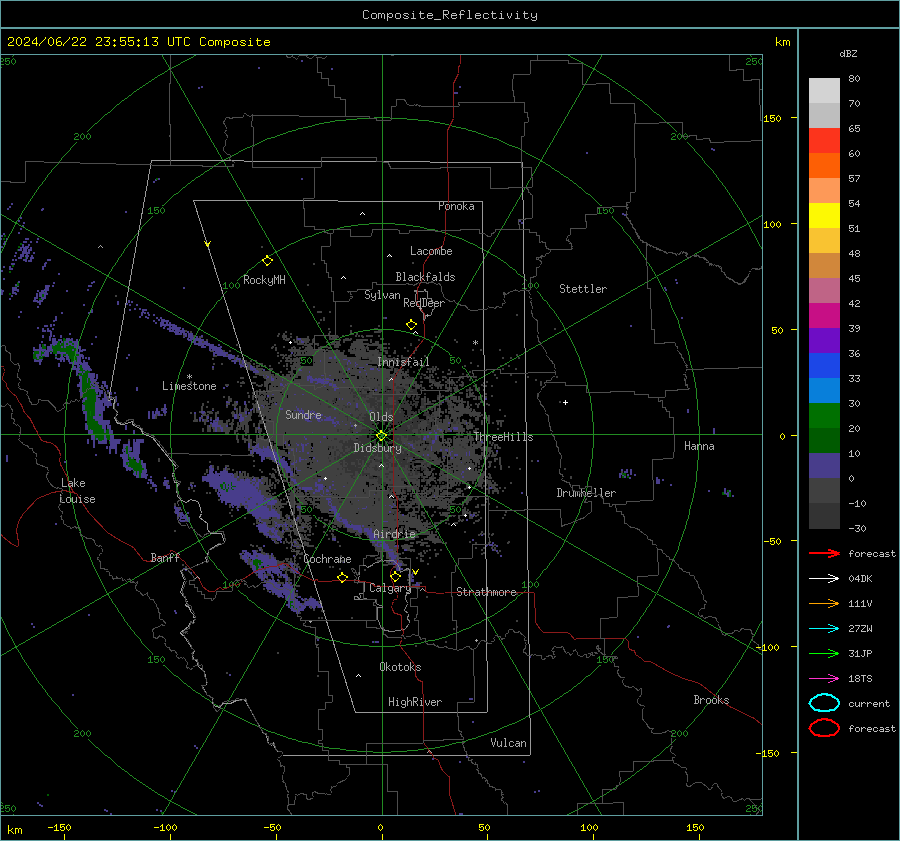Click the Airdrie label
The image size is (900, 841).
point(394,534)
